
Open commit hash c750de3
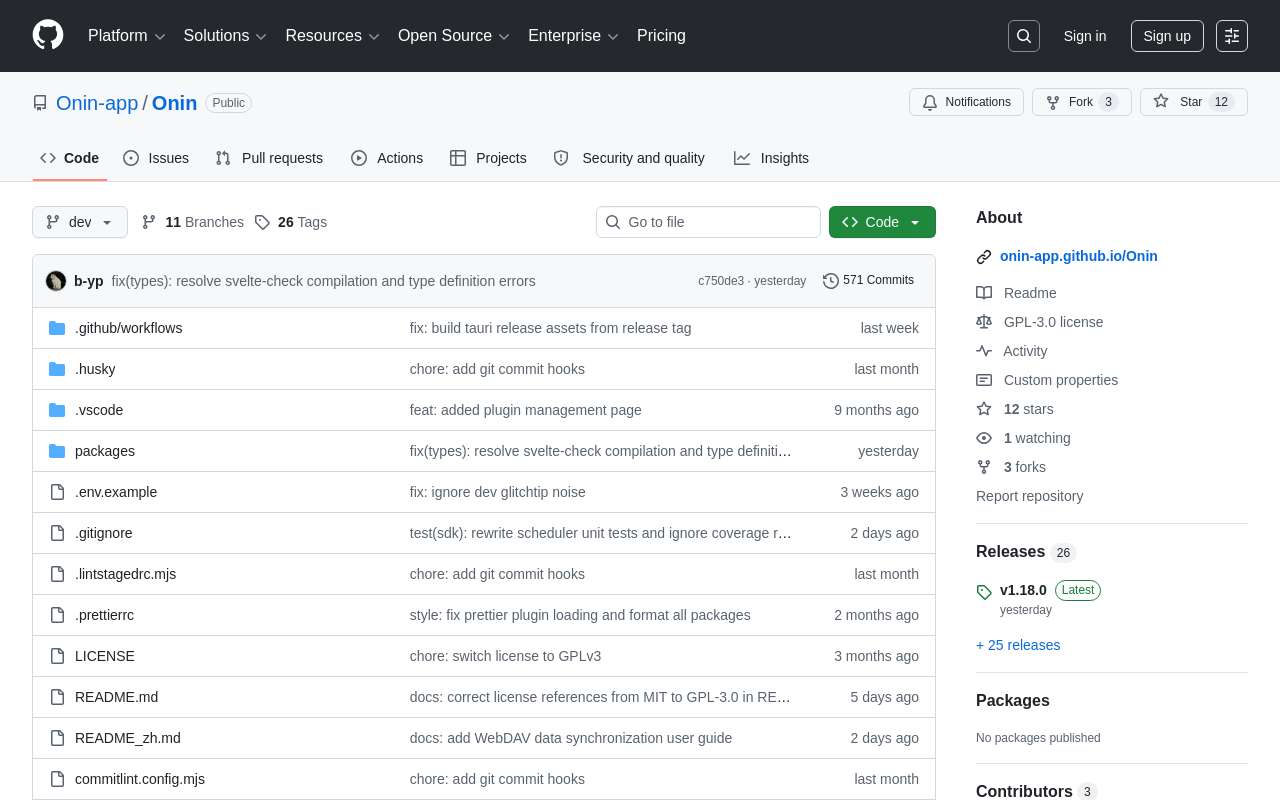pos(721,281)
